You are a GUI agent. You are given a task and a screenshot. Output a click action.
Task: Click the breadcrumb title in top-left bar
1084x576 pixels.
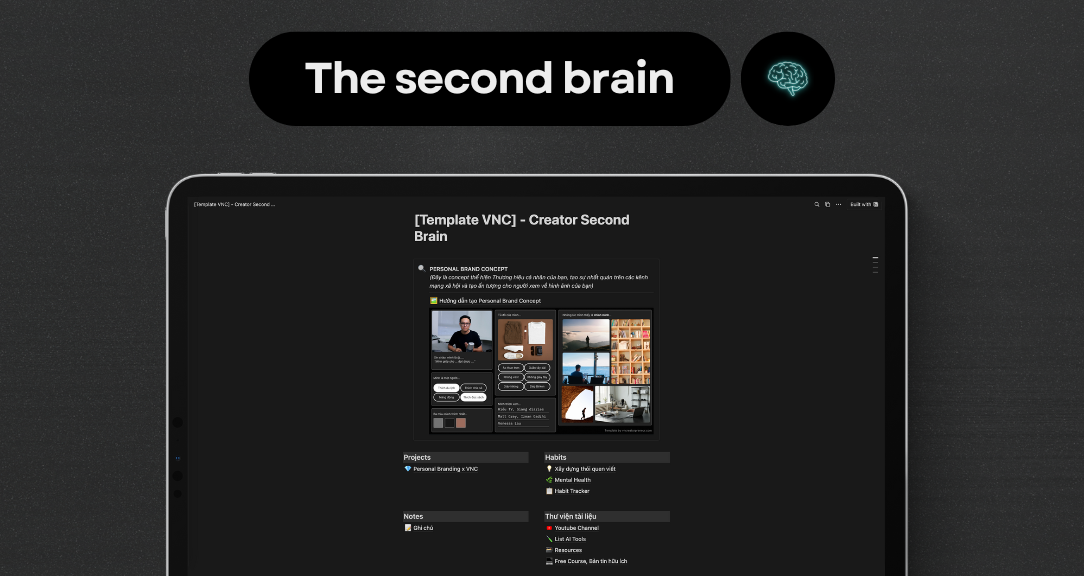click(x=234, y=204)
